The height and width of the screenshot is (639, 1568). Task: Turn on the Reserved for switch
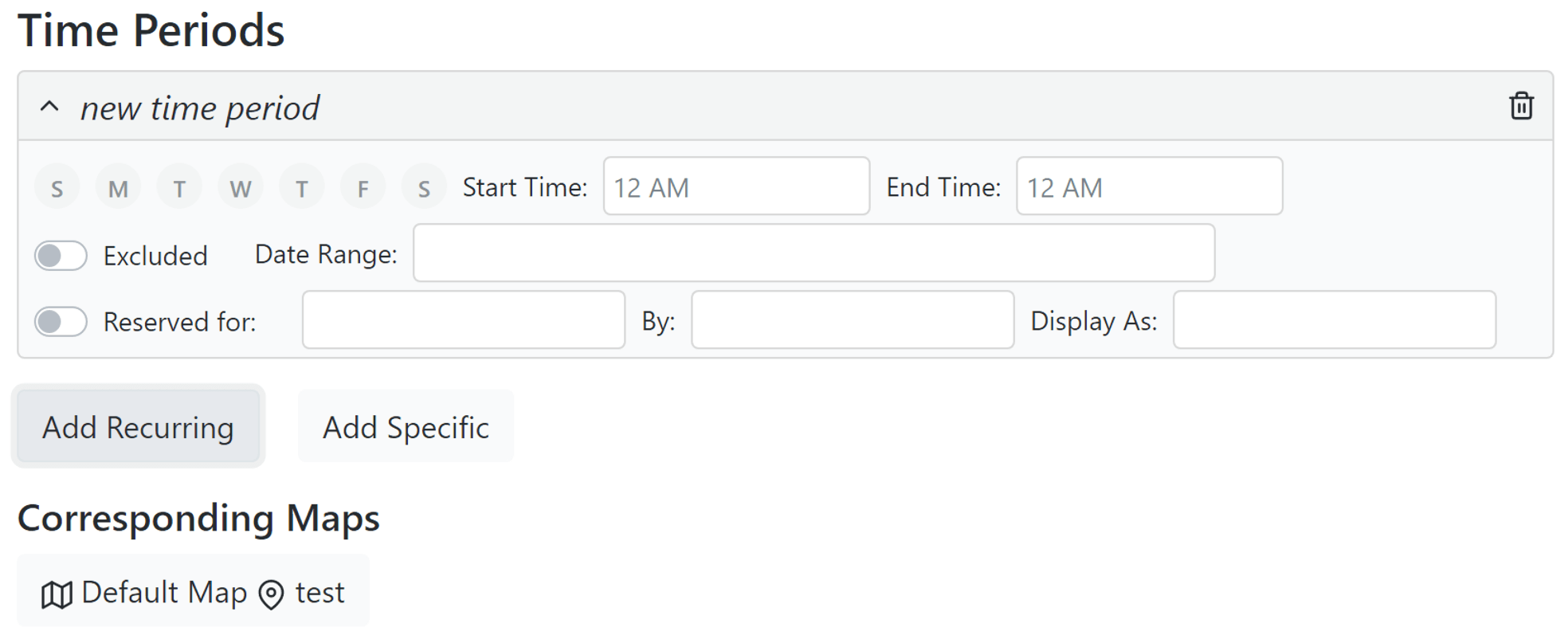pyautogui.click(x=61, y=322)
